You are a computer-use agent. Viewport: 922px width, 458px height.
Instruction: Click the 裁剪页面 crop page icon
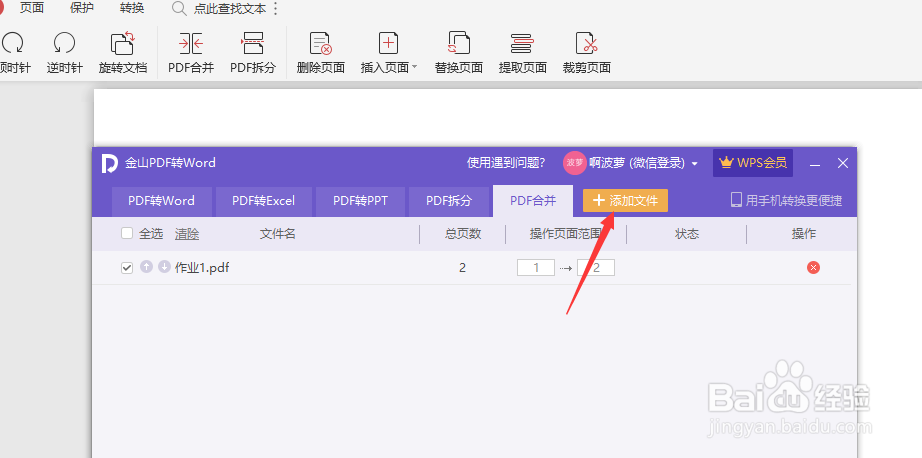[x=586, y=44]
